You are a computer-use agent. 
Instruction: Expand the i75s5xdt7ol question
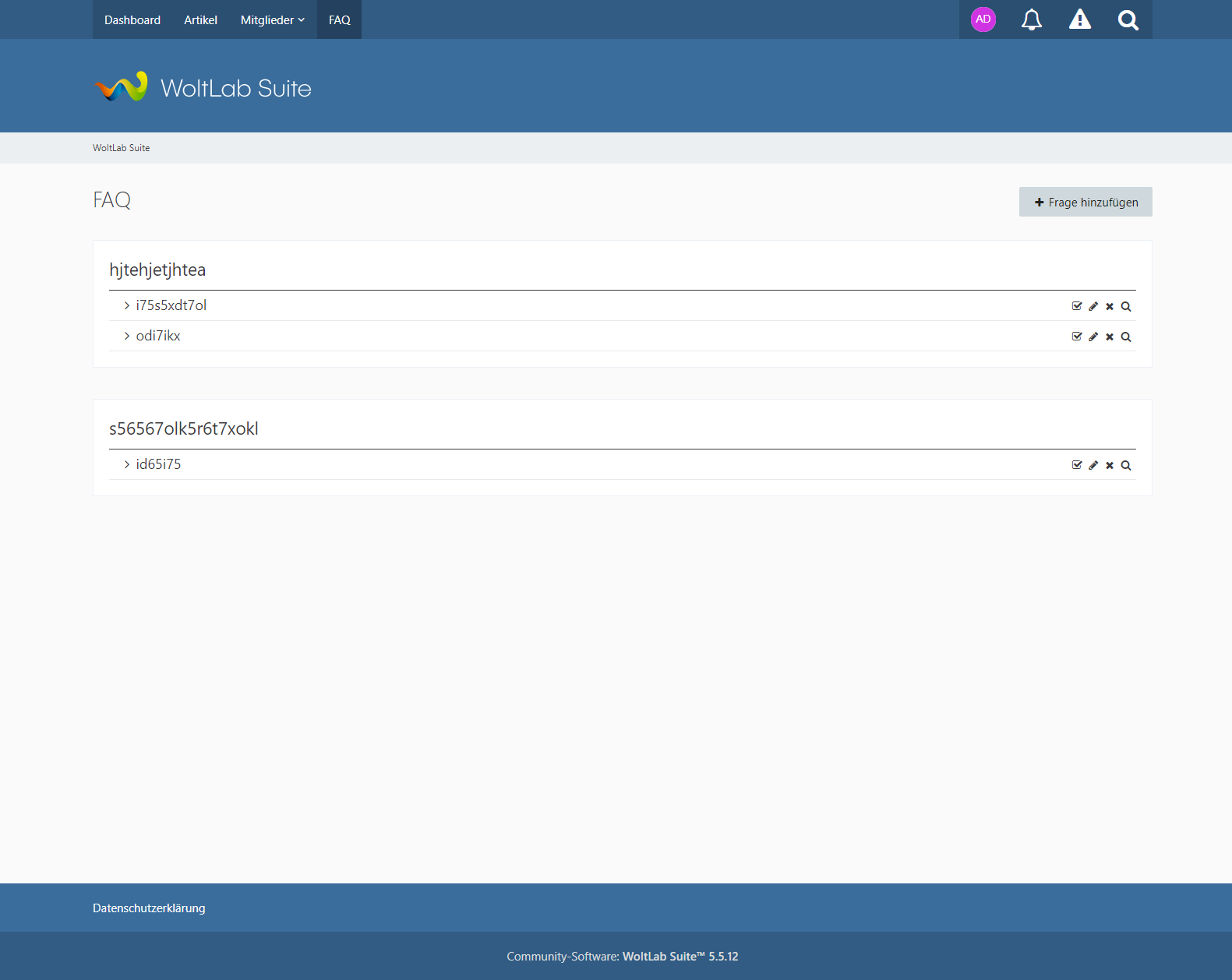(171, 305)
